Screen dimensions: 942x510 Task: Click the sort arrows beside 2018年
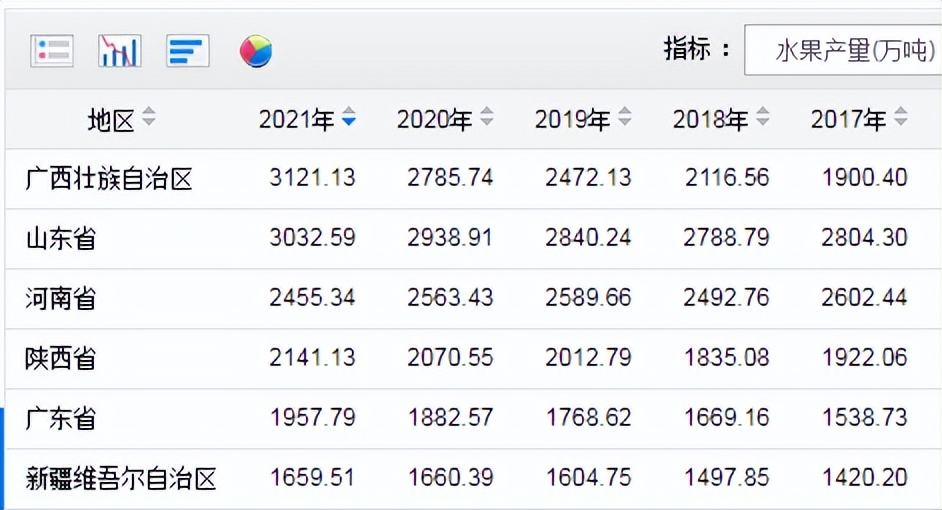(x=762, y=118)
